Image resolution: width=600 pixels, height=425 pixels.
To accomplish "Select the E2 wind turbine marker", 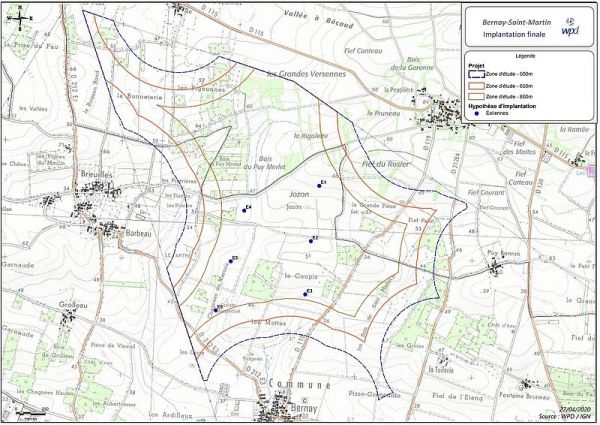I will pos(310,241).
